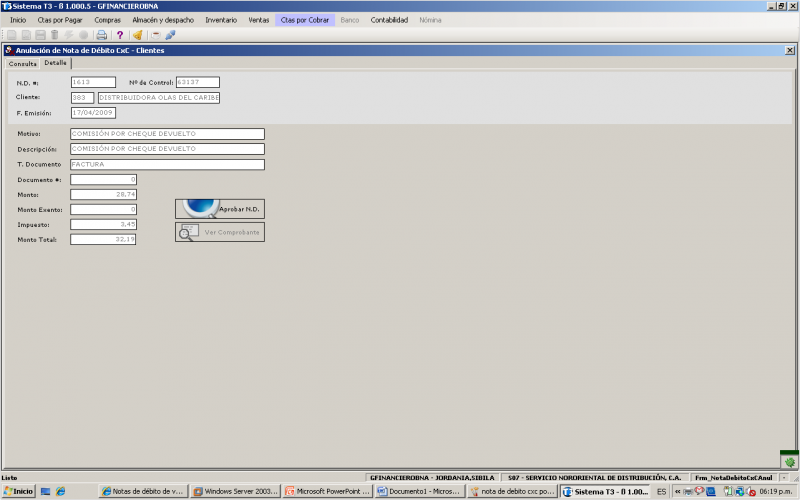Expand hidden tray icons with the chevron
Viewport: 800px width, 500px height.
click(678, 491)
